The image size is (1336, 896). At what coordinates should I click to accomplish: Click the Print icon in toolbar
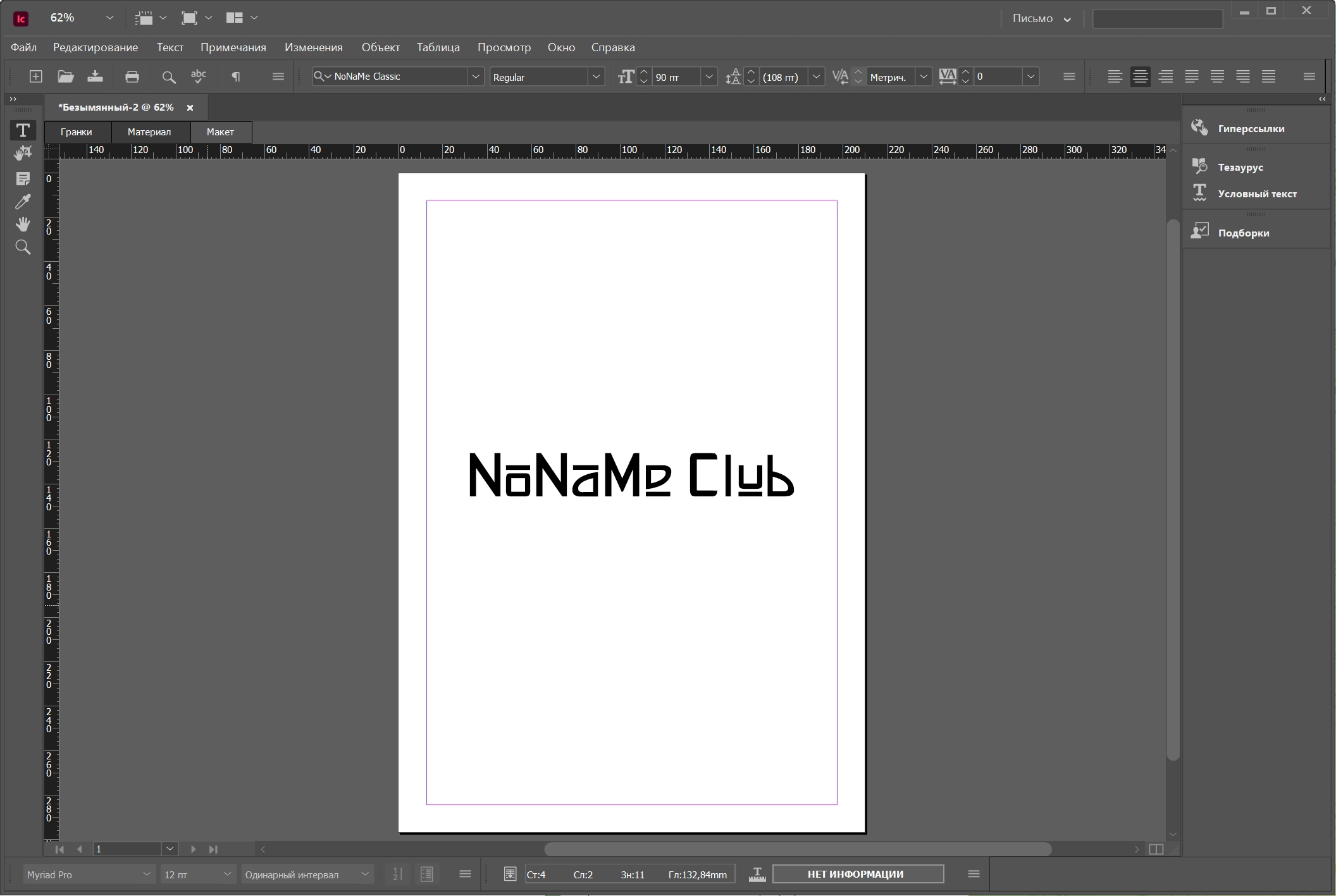click(132, 77)
